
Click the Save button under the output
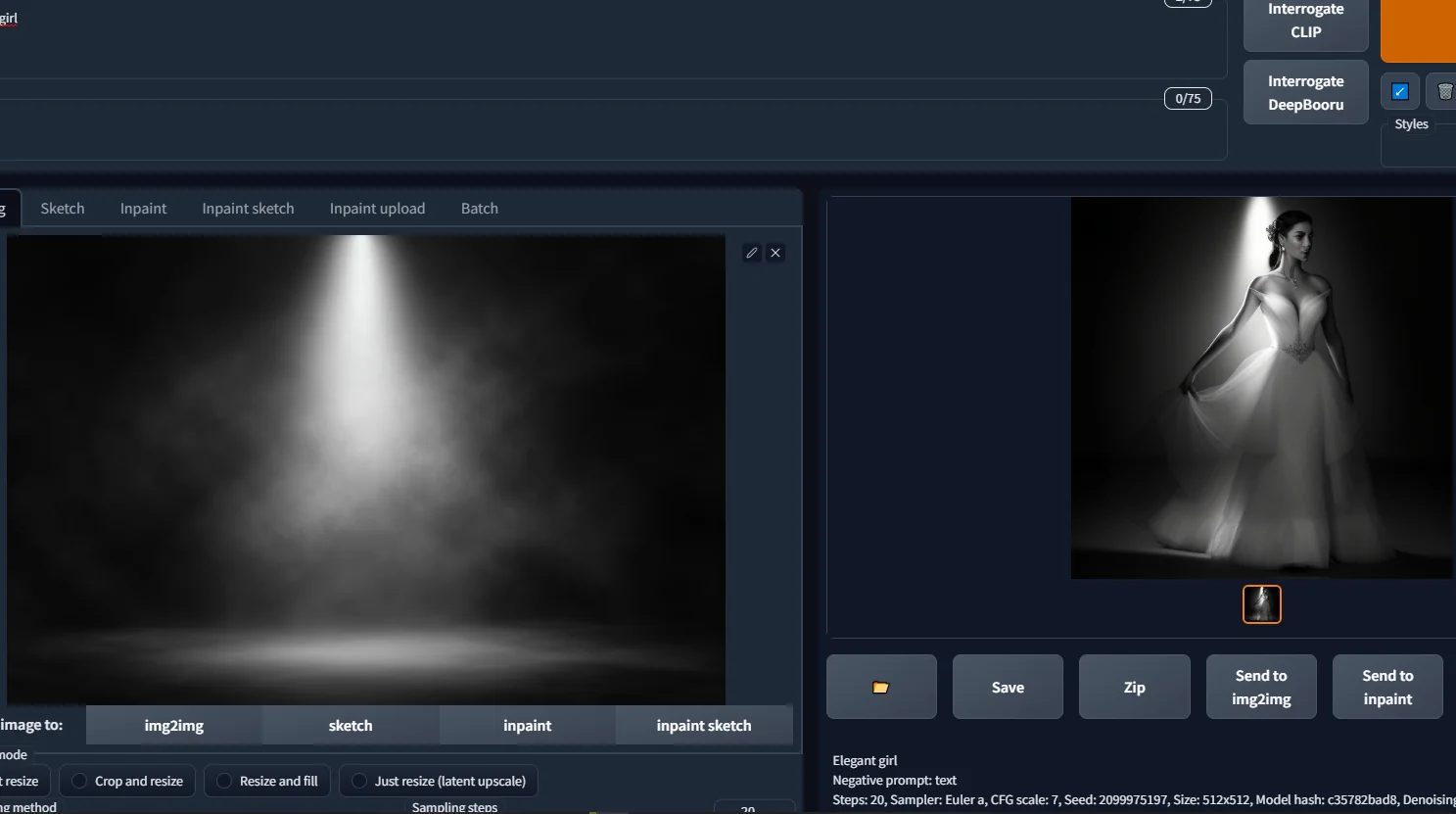(x=1008, y=687)
